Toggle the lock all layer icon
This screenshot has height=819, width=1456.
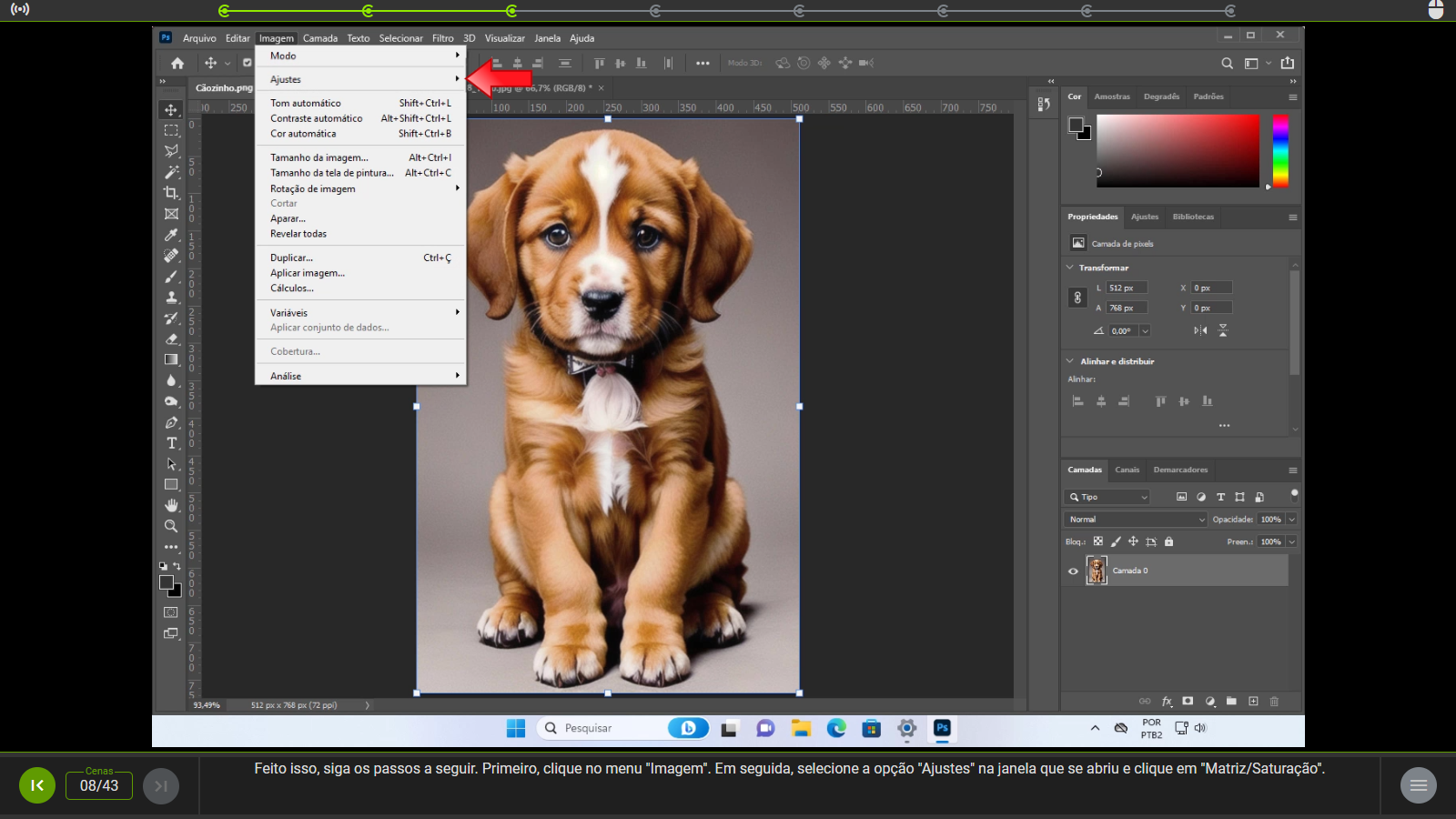[x=1169, y=541]
